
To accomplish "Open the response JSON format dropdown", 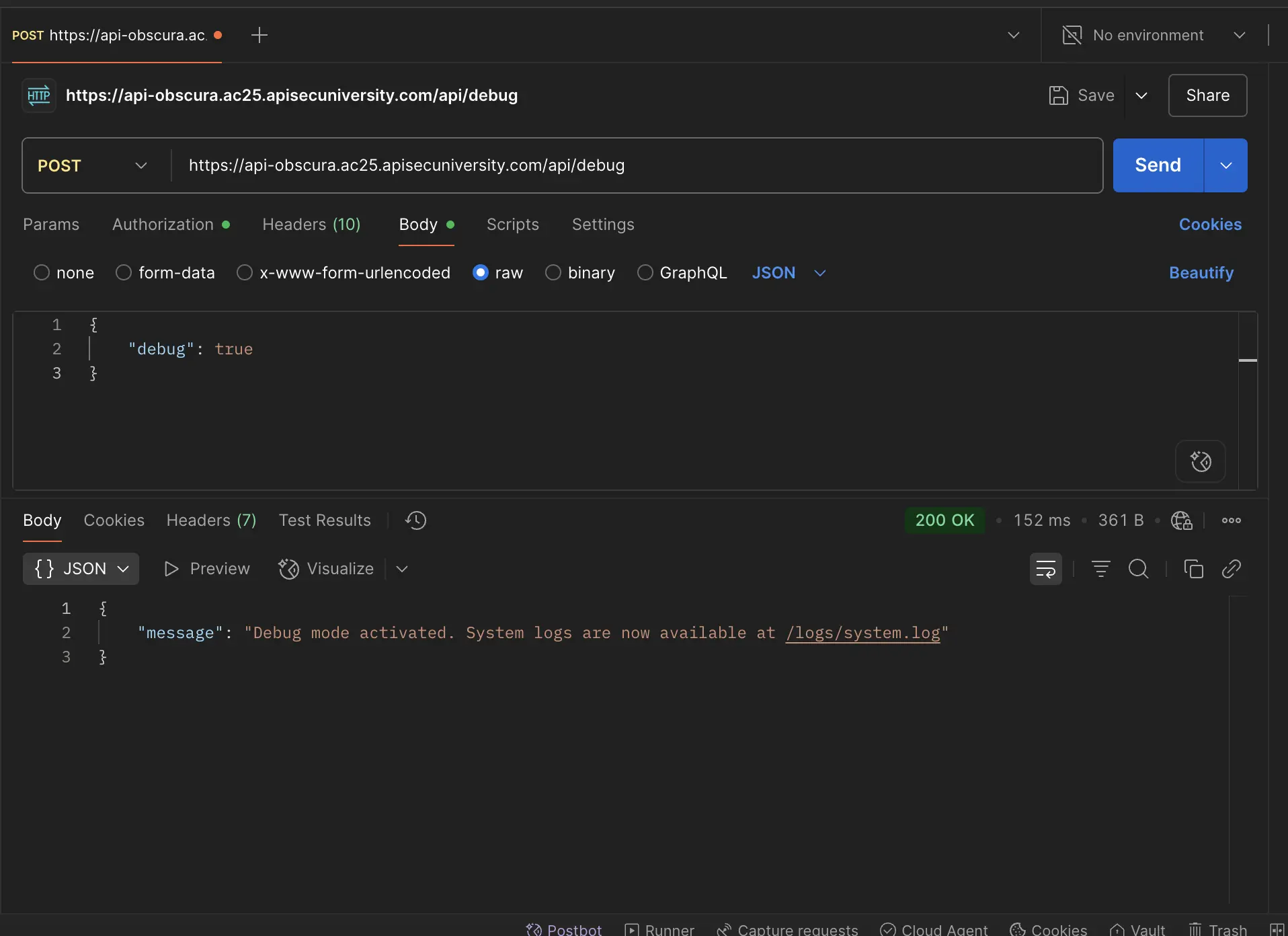I will pyautogui.click(x=81, y=569).
